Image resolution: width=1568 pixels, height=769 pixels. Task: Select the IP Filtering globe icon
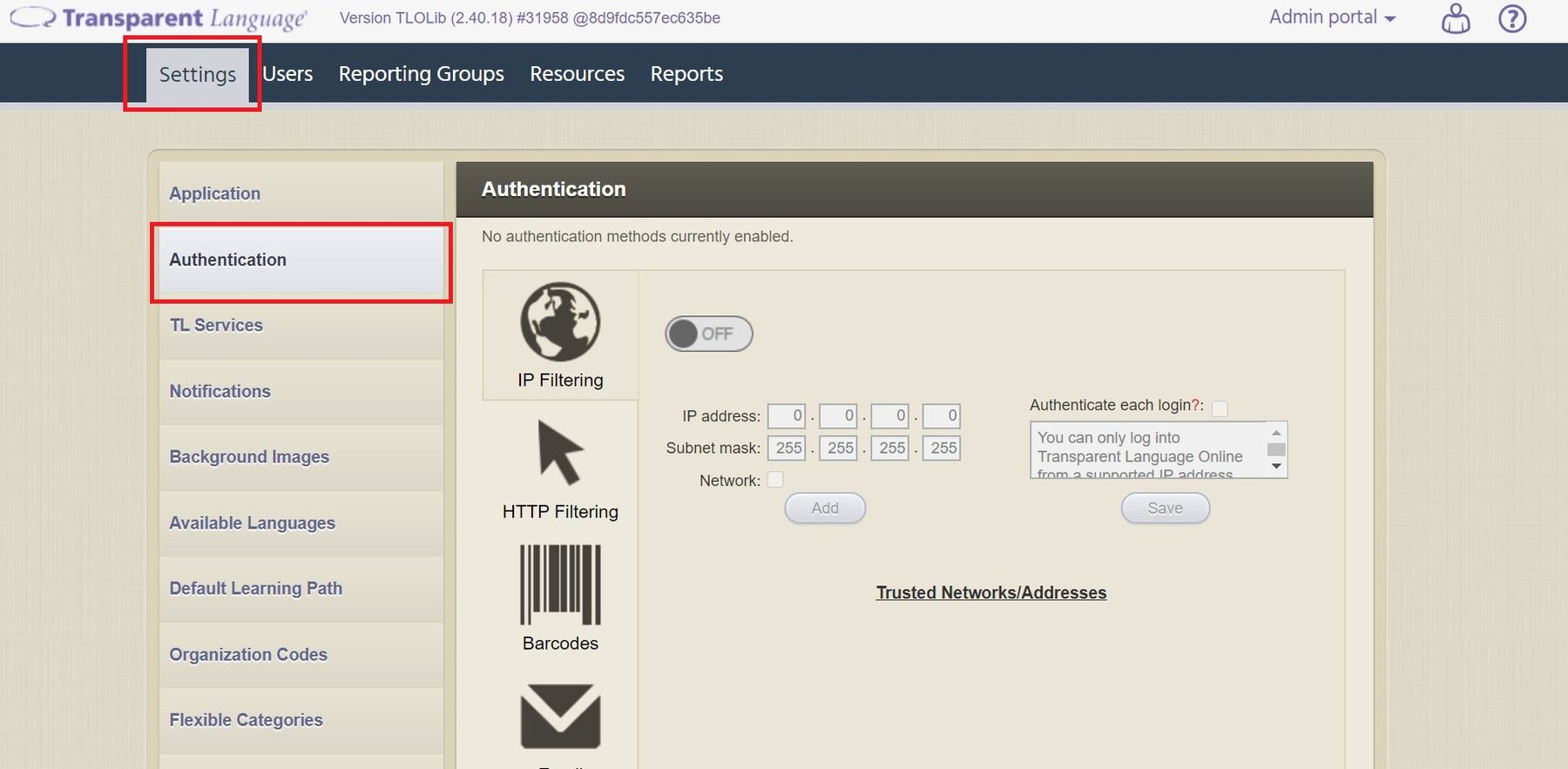click(560, 321)
